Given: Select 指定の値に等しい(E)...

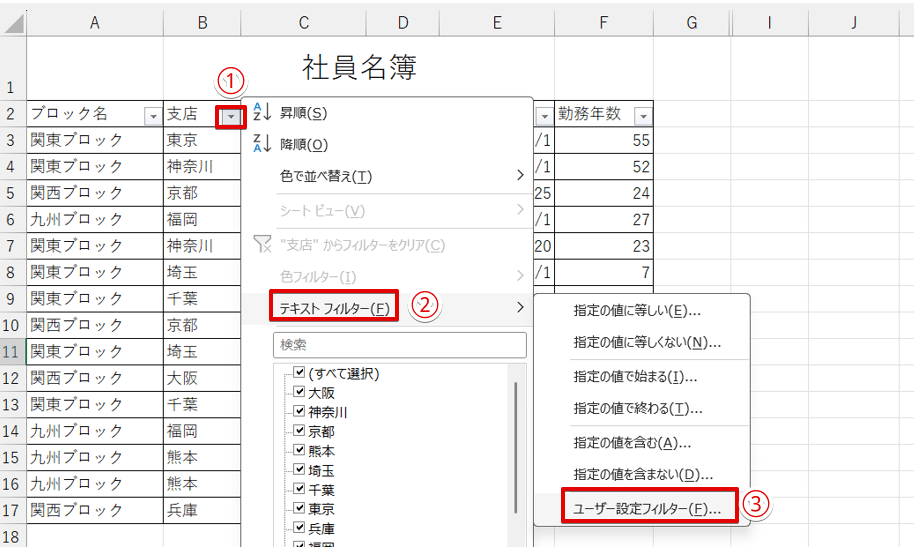Looking at the screenshot, I should click(637, 311).
